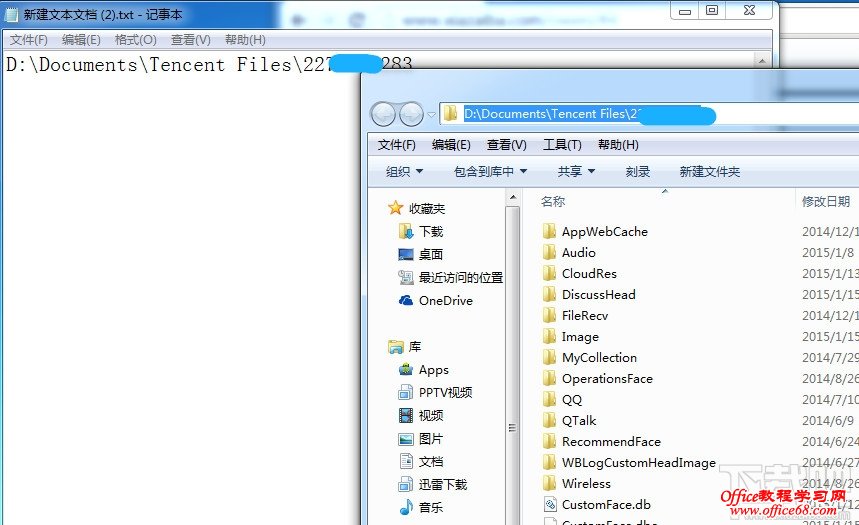Open 下载 in favorites sidebar
Viewport: 859px width, 525px height.
coord(431,231)
